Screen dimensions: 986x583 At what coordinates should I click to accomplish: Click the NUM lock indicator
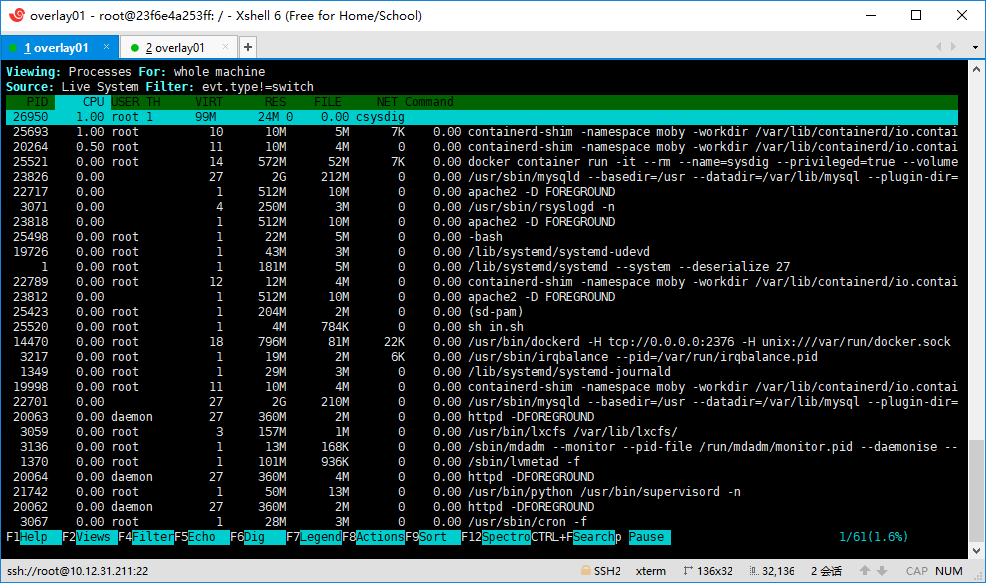[x=948, y=571]
